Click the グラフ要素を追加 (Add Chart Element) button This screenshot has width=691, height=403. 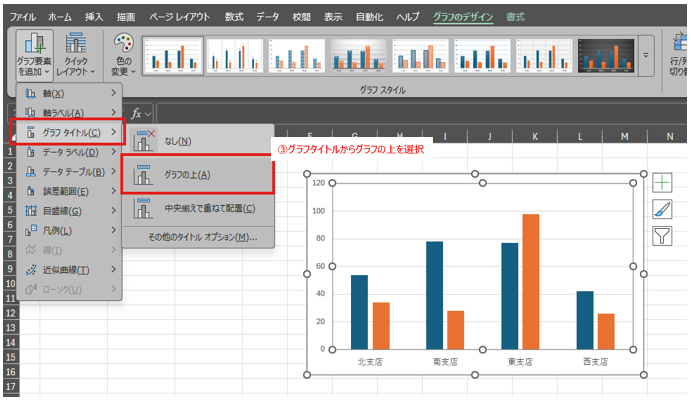35,56
